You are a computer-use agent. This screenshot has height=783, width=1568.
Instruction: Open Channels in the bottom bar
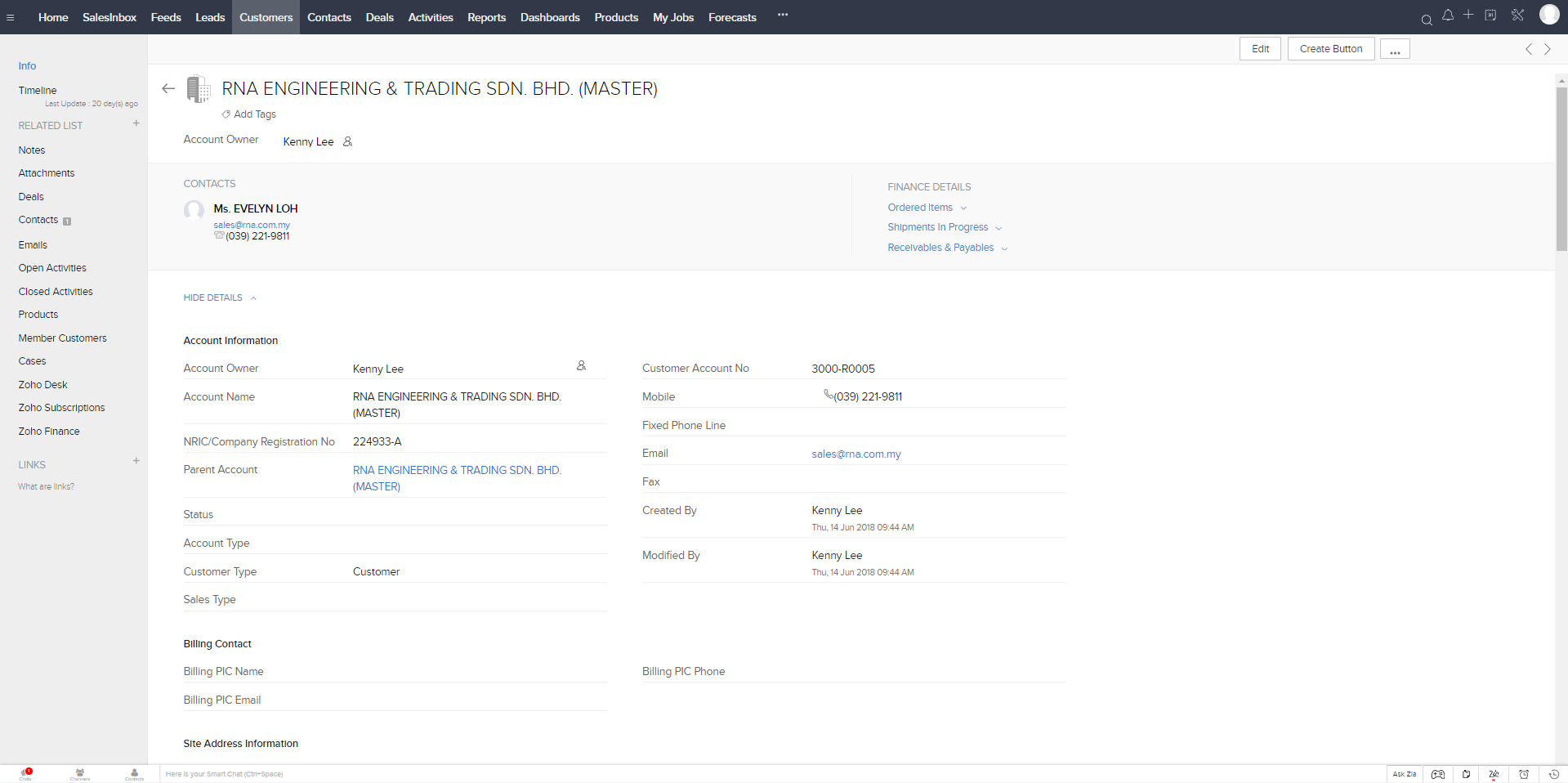(x=80, y=773)
